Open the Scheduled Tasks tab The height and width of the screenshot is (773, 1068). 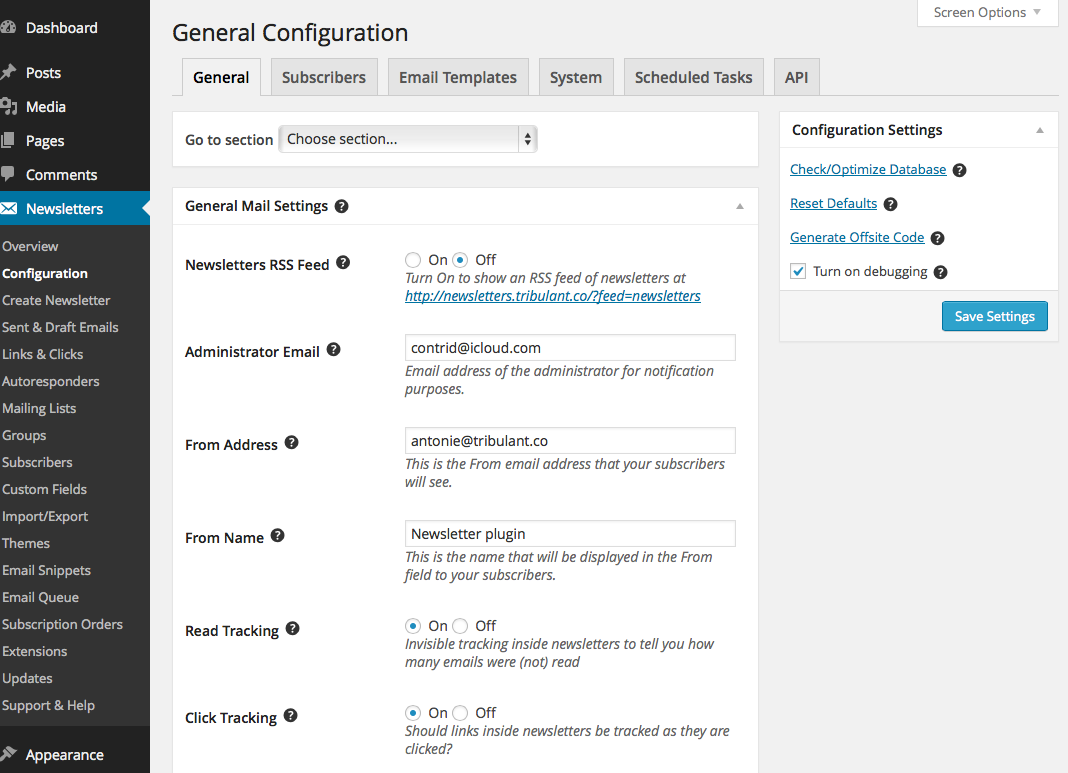(693, 77)
